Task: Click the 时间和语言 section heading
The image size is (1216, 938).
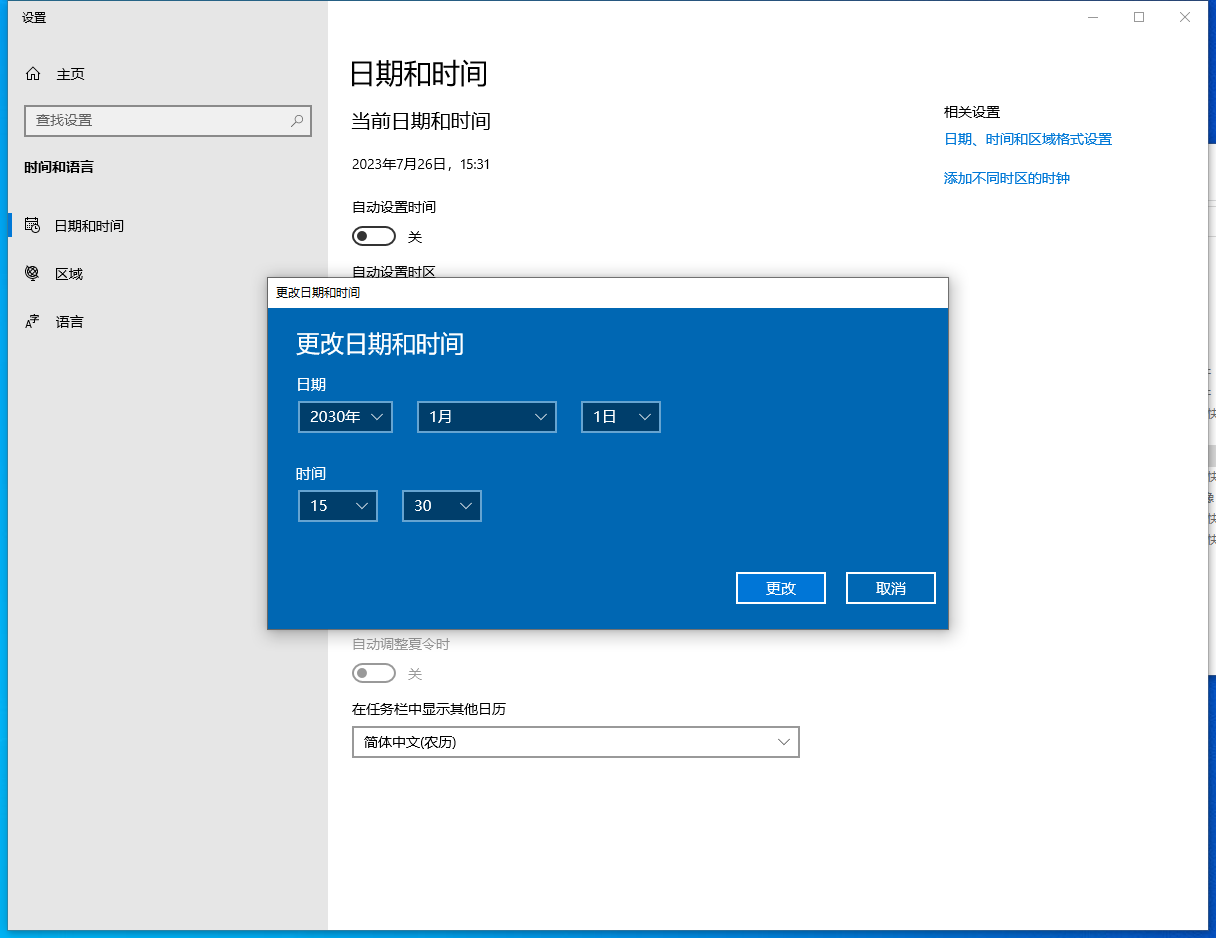Action: 59,167
